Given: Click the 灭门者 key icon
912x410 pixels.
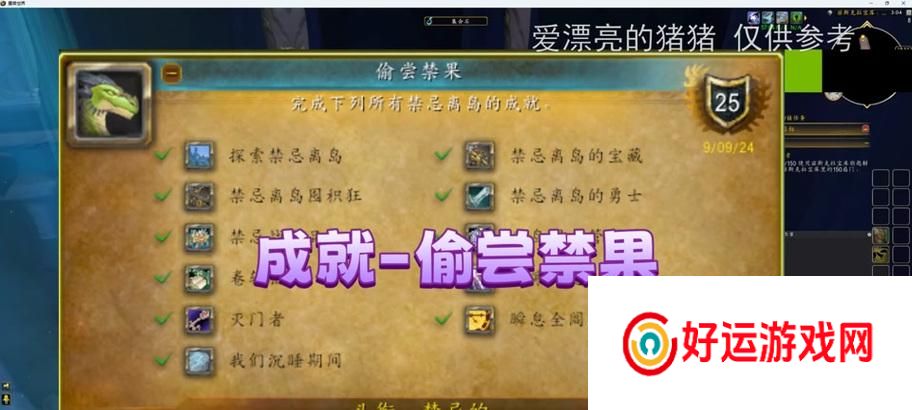Looking at the screenshot, I should pyautogui.click(x=199, y=319).
